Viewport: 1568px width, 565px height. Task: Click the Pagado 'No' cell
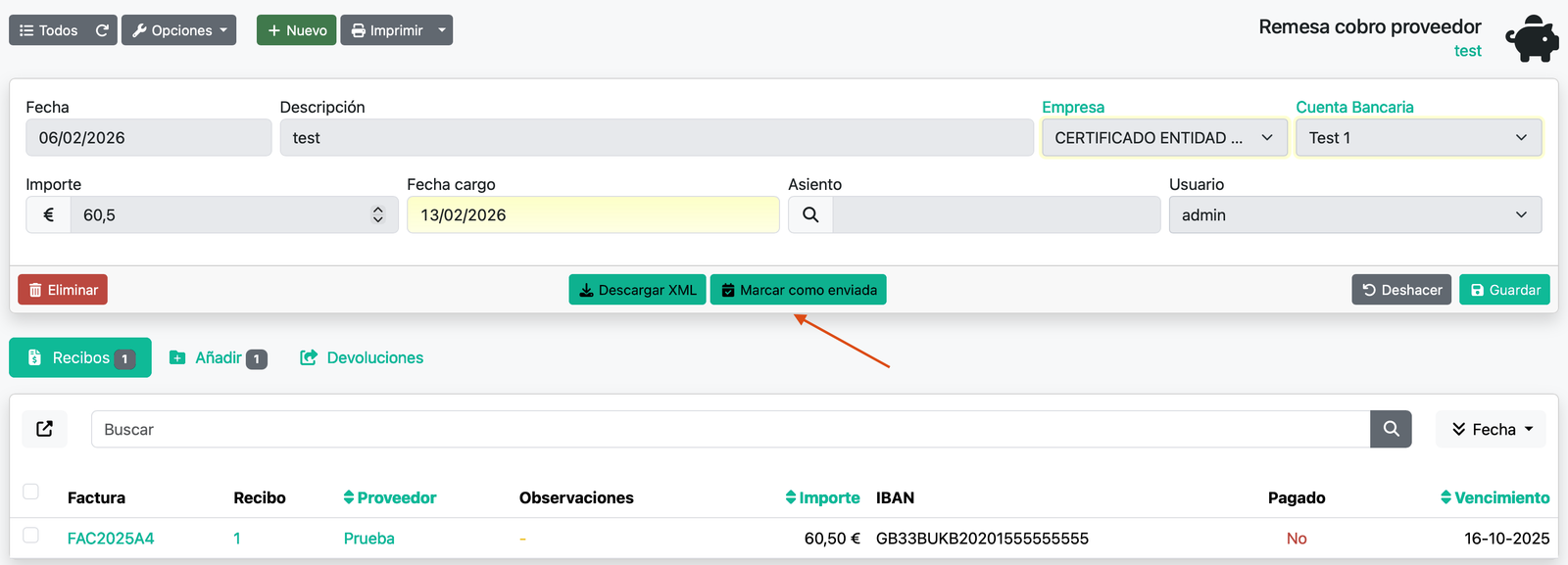point(1297,538)
